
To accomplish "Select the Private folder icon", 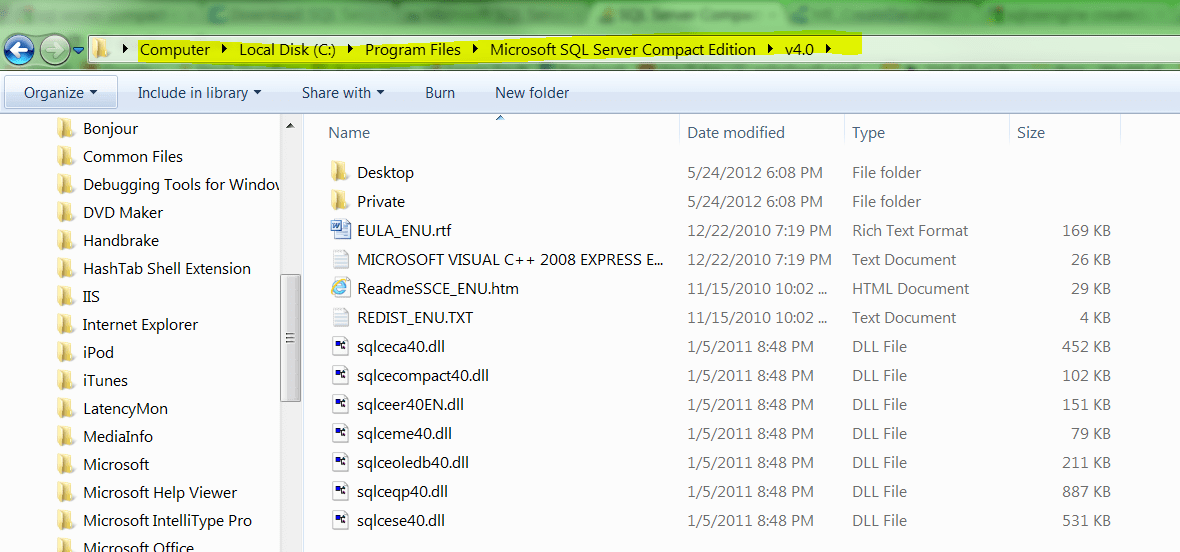I will (x=341, y=201).
